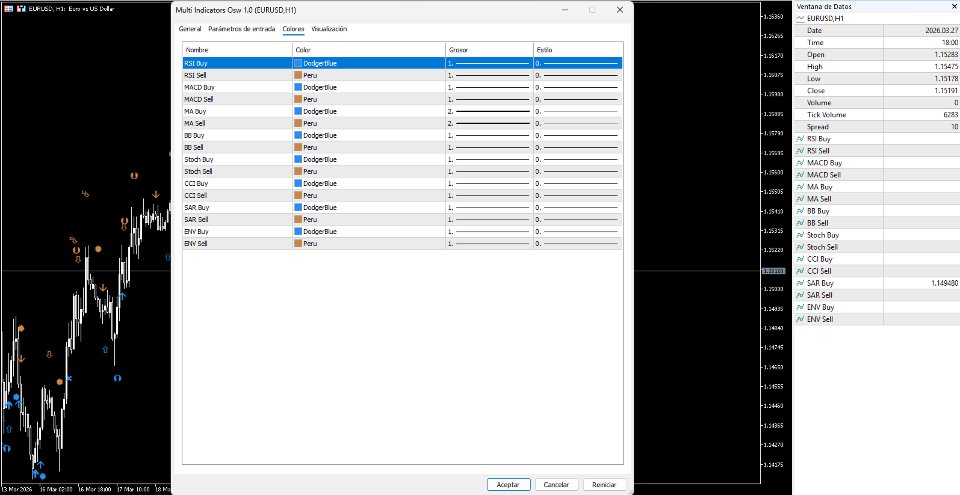Open the Estilo line style for CCI Sell
Screen dimensions: 960x495
click(577, 195)
